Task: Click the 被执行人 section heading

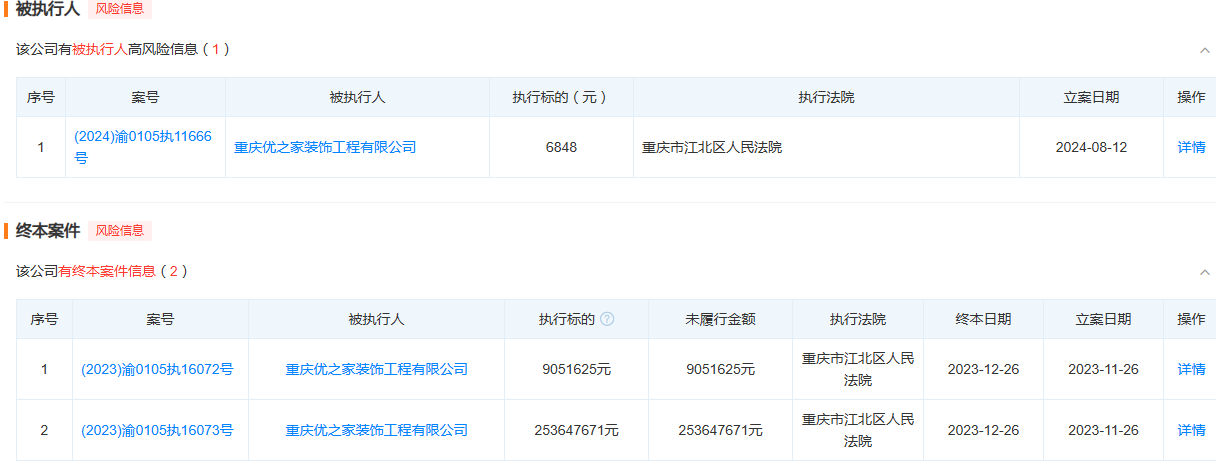Action: (x=48, y=9)
